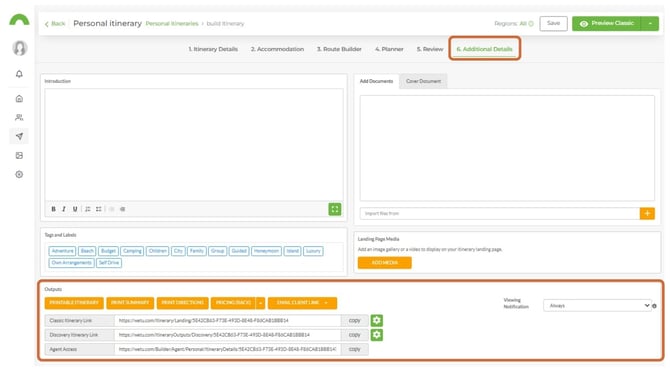Toggle the Own Arrangements tag

point(71,263)
